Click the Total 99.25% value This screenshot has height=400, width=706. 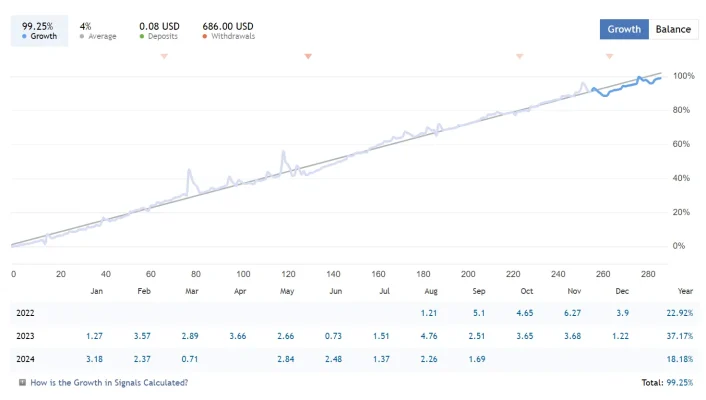coord(680,383)
